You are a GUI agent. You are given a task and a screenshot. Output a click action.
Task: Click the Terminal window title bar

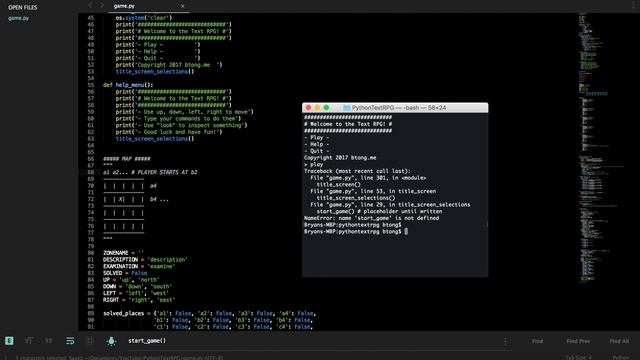click(x=395, y=108)
